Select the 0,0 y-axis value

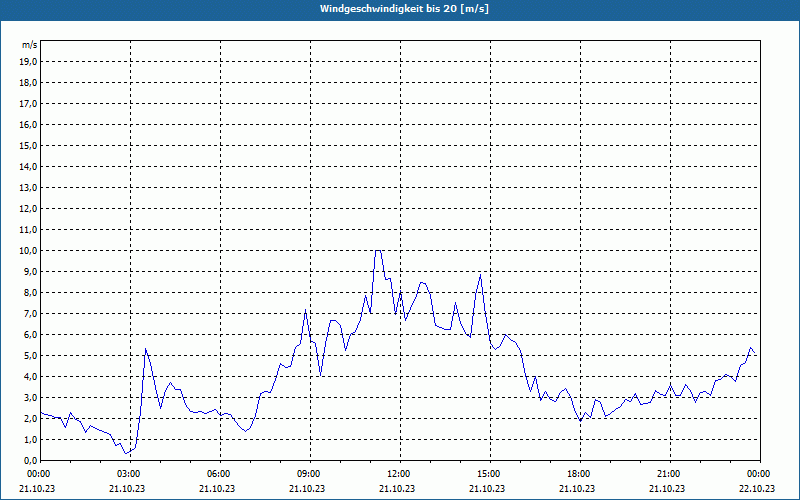[30, 460]
